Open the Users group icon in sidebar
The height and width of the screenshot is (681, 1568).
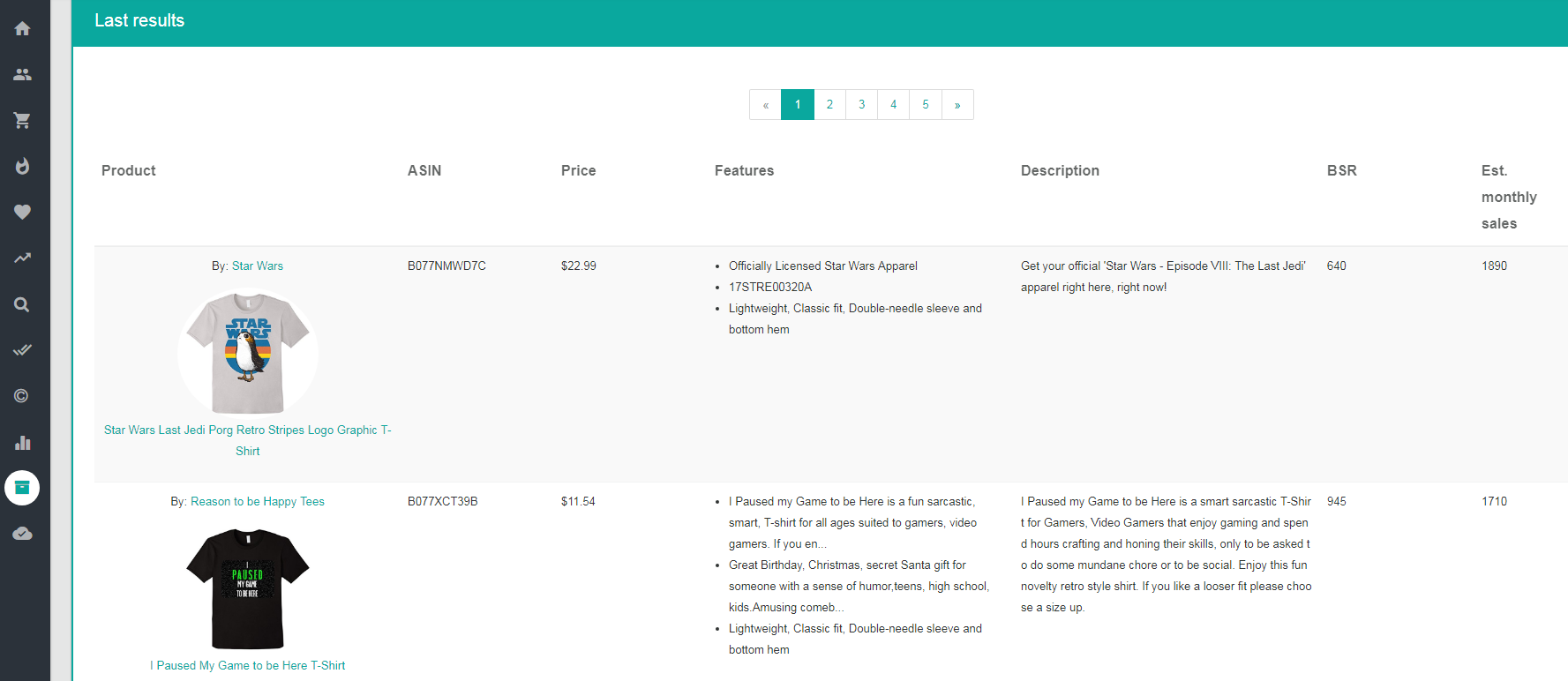[22, 74]
